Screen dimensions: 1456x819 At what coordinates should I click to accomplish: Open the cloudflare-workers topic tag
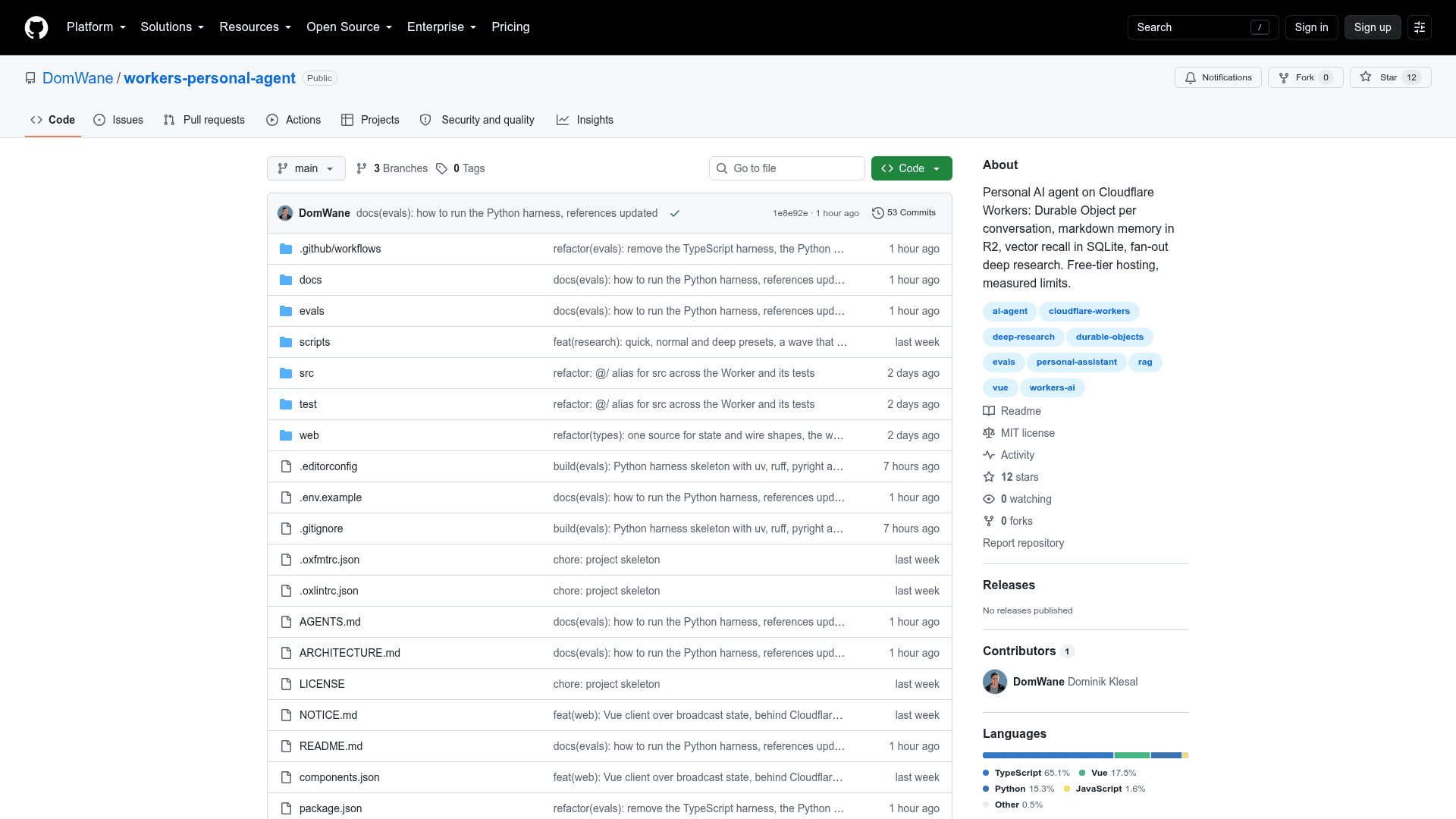click(x=1089, y=312)
